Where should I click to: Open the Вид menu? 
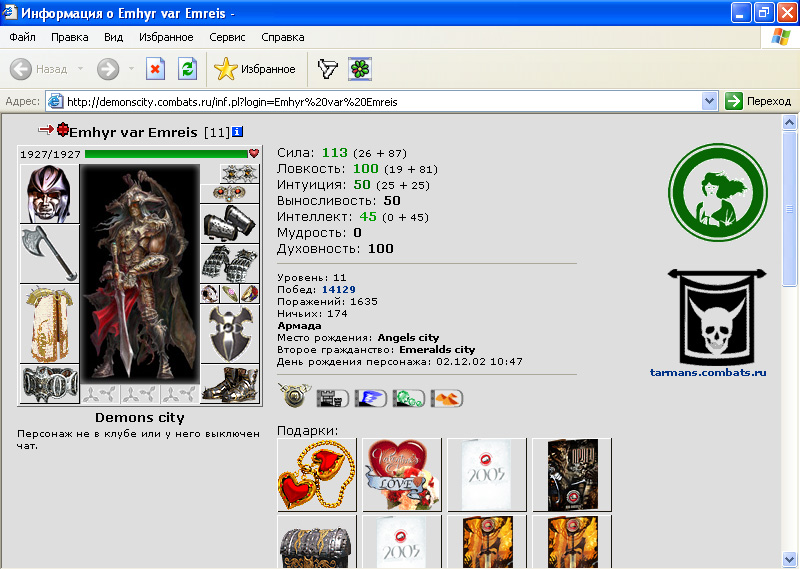[113, 37]
